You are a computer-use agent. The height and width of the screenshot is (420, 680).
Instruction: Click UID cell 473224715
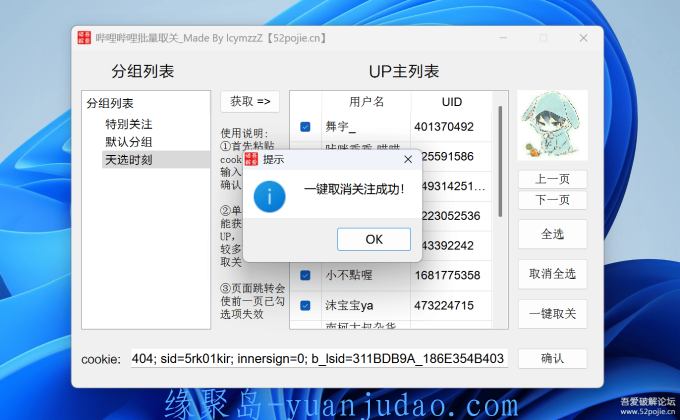pyautogui.click(x=444, y=305)
